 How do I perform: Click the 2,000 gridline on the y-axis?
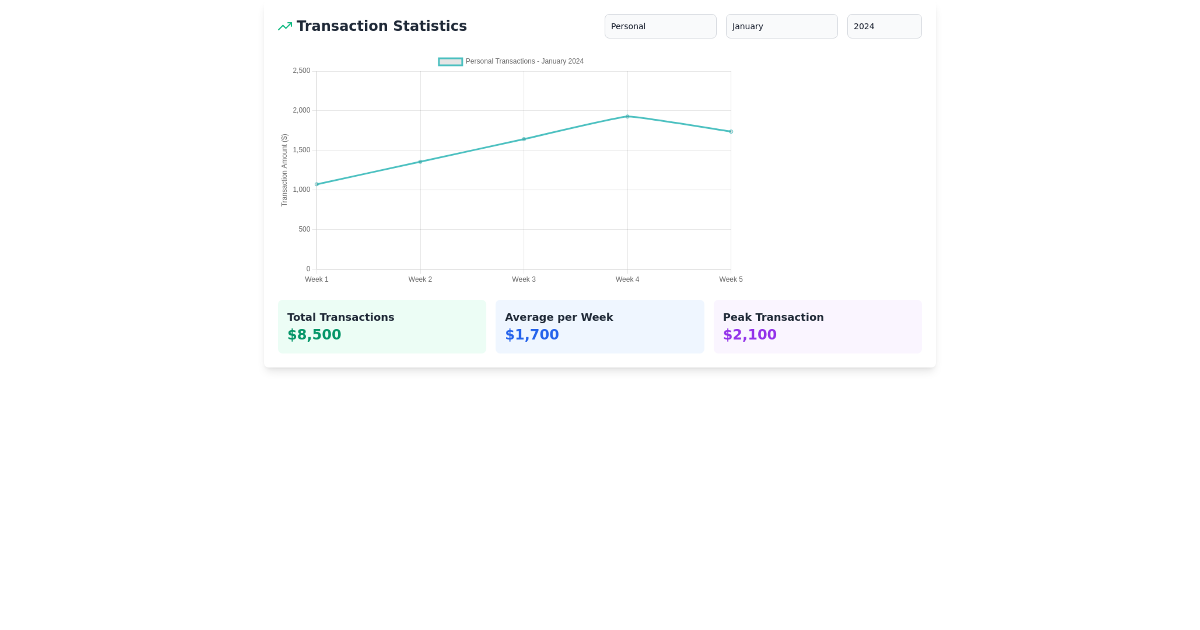click(304, 110)
